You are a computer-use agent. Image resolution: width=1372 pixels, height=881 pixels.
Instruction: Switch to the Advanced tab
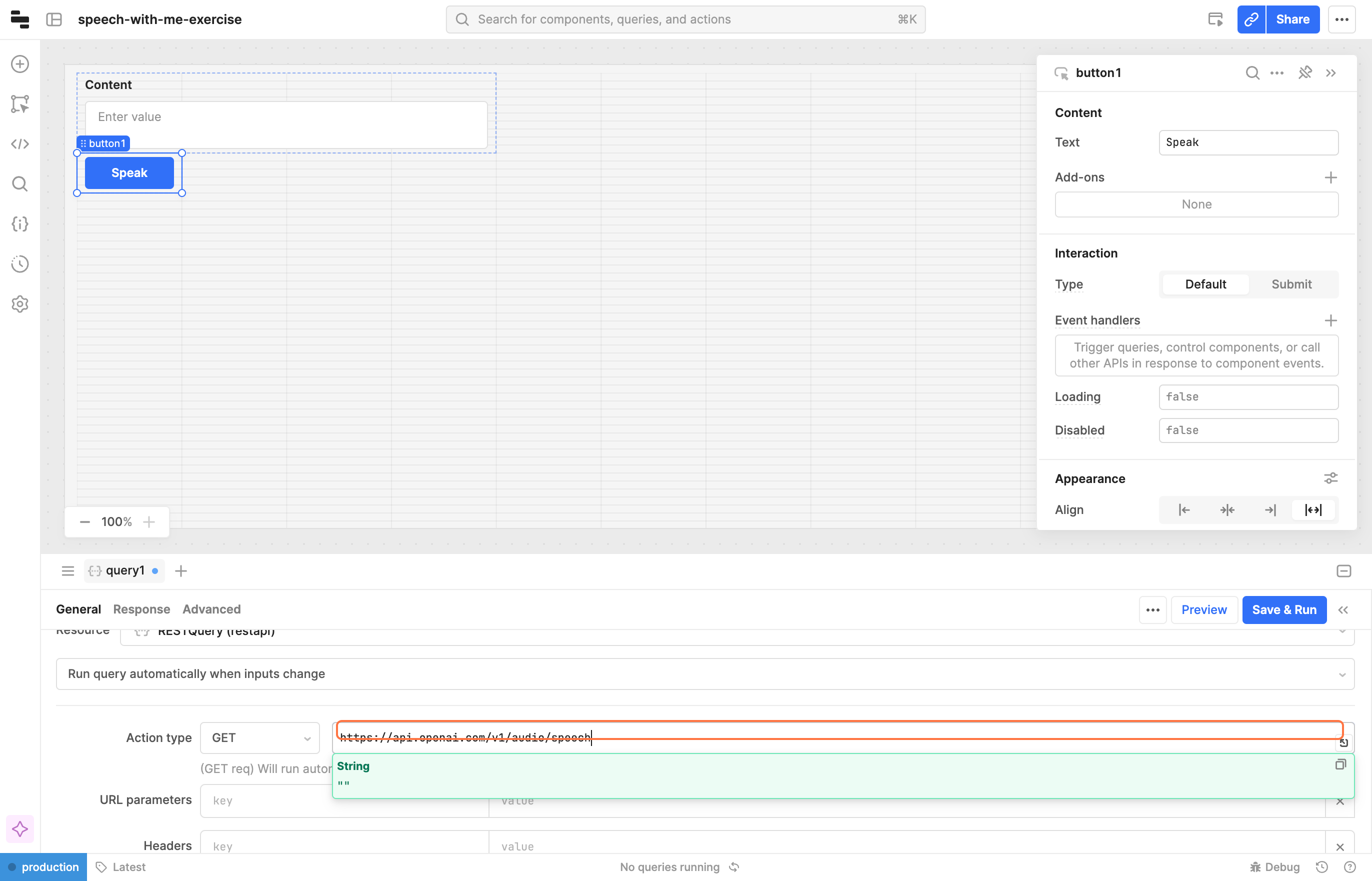(211, 609)
